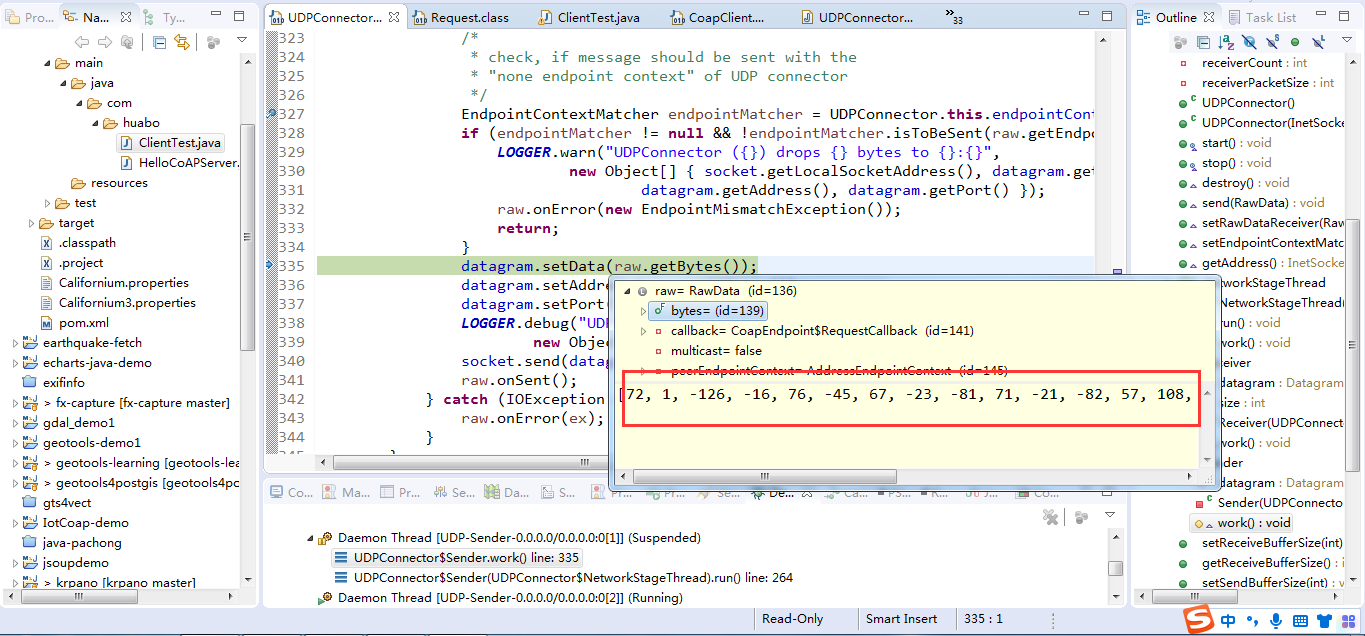
Task: Close the active UDPConnector editor tab
Action: (x=394, y=18)
